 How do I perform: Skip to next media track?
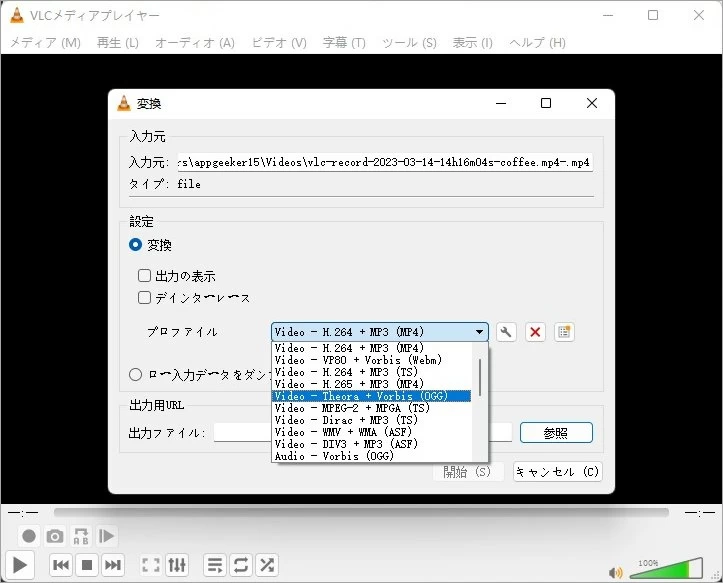113,565
